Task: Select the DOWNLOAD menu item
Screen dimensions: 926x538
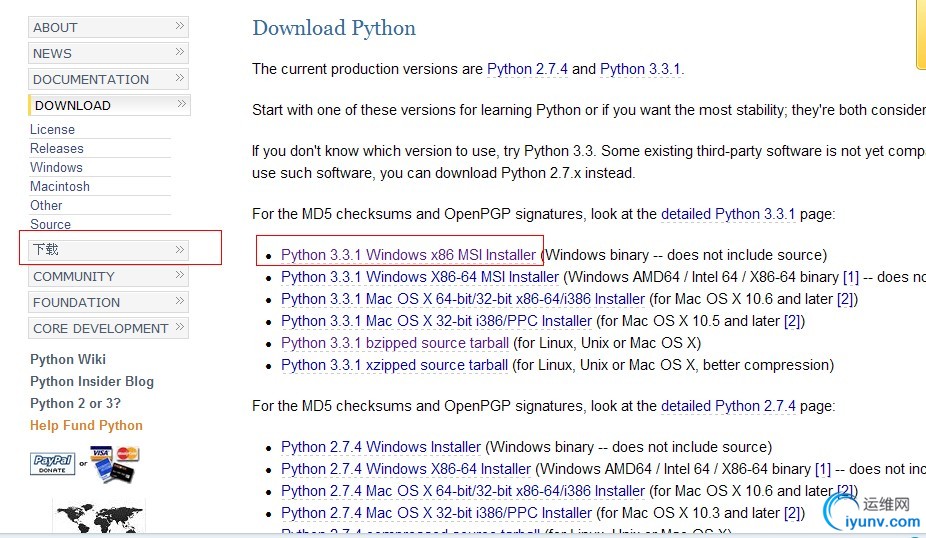Action: [109, 105]
